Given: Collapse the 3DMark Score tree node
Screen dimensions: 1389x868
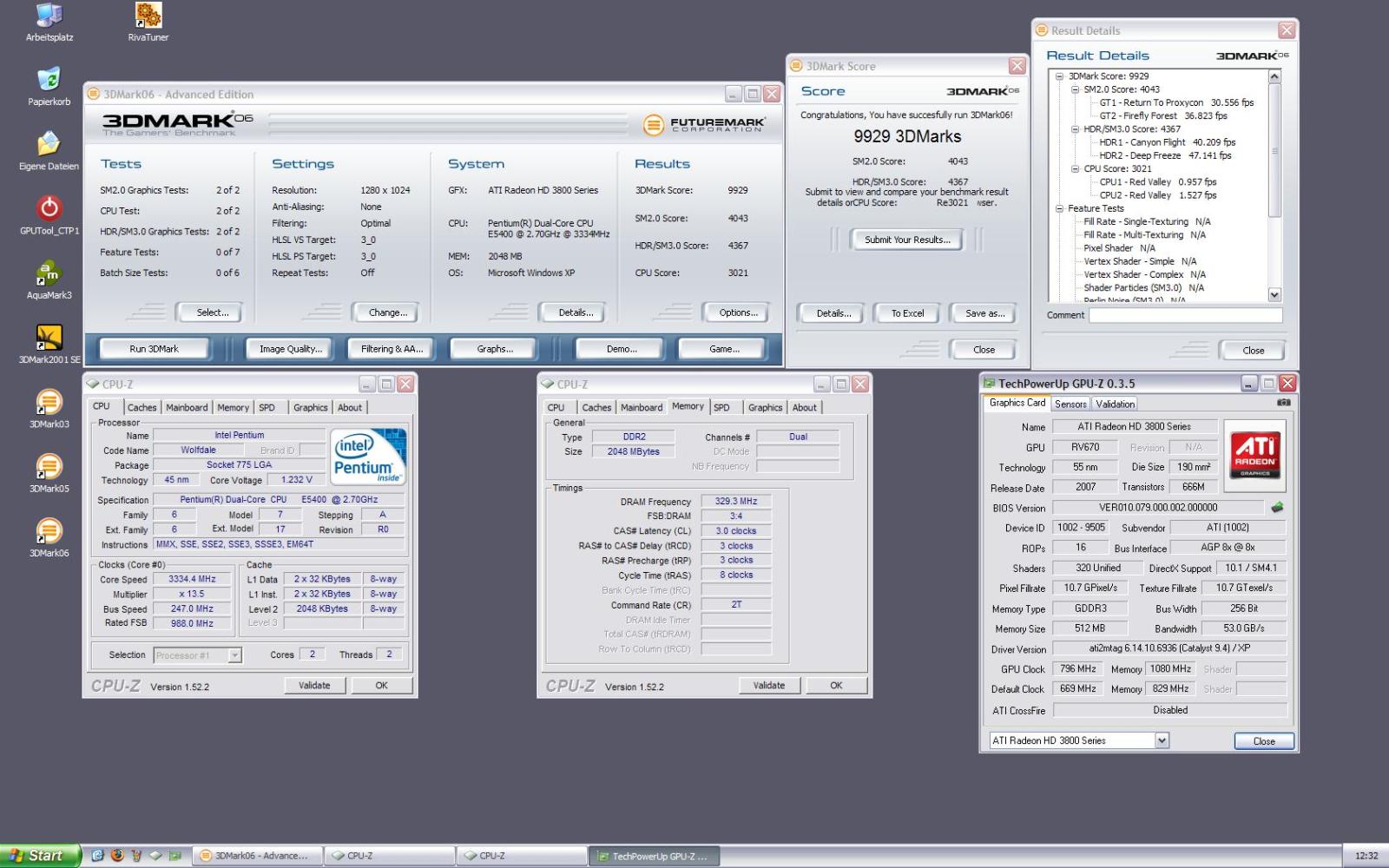Looking at the screenshot, I should [1059, 76].
